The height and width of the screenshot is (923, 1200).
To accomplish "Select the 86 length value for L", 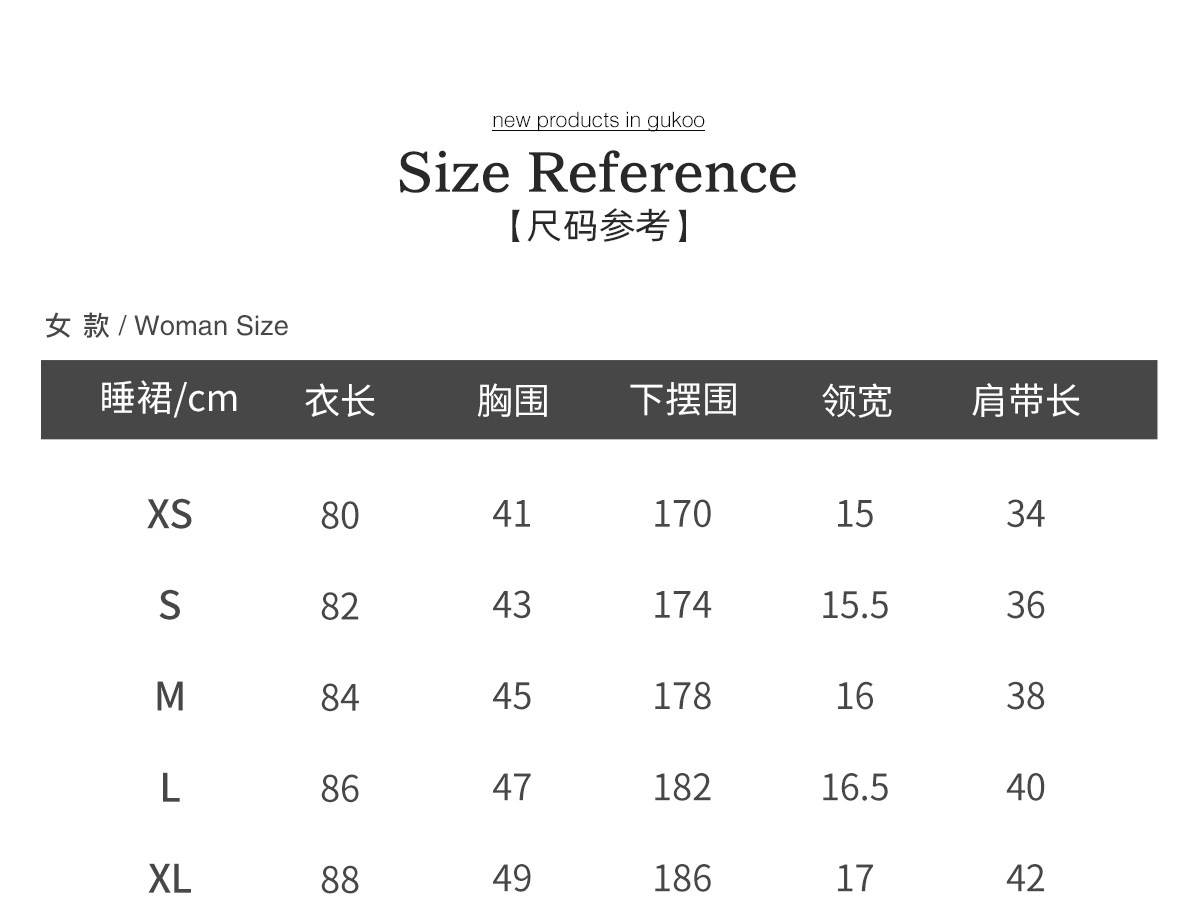I will click(x=340, y=789).
